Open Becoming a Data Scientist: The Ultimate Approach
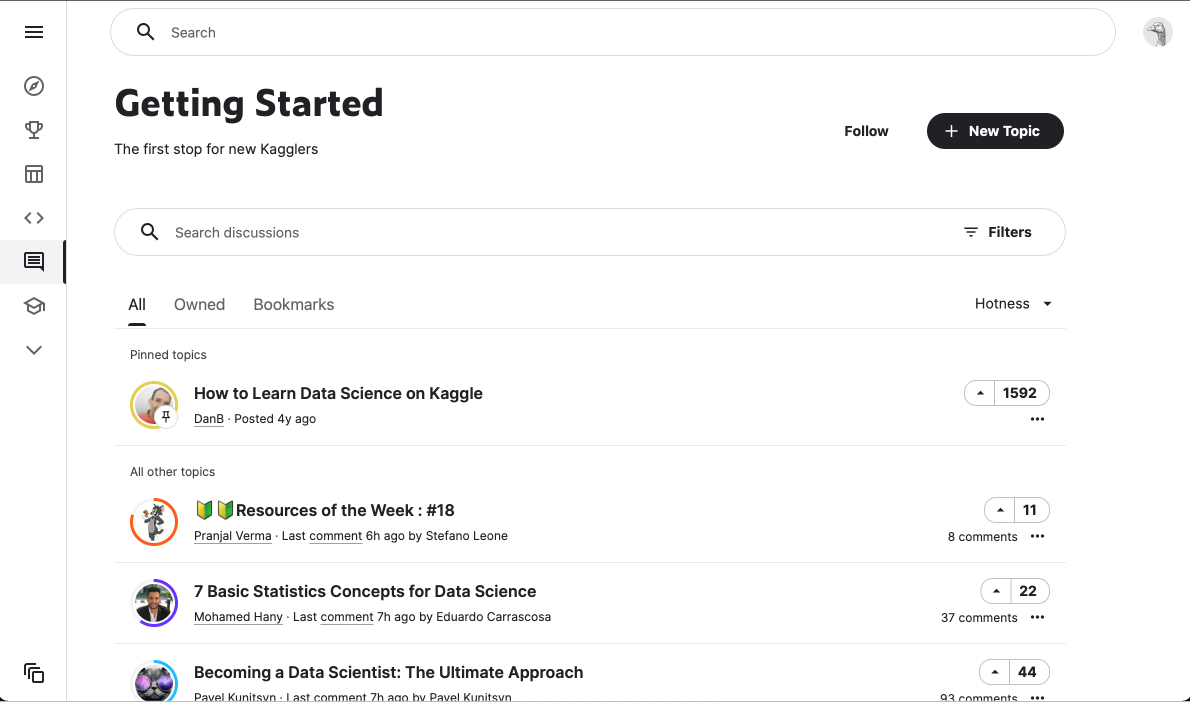 pos(389,672)
